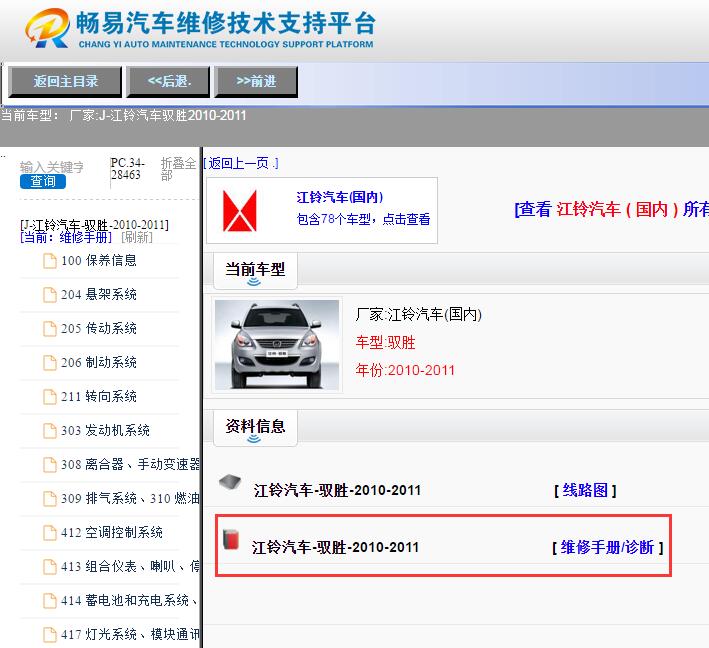Open page icon next to 205 传动系统
This screenshot has width=709, height=648.
[x=50, y=329]
